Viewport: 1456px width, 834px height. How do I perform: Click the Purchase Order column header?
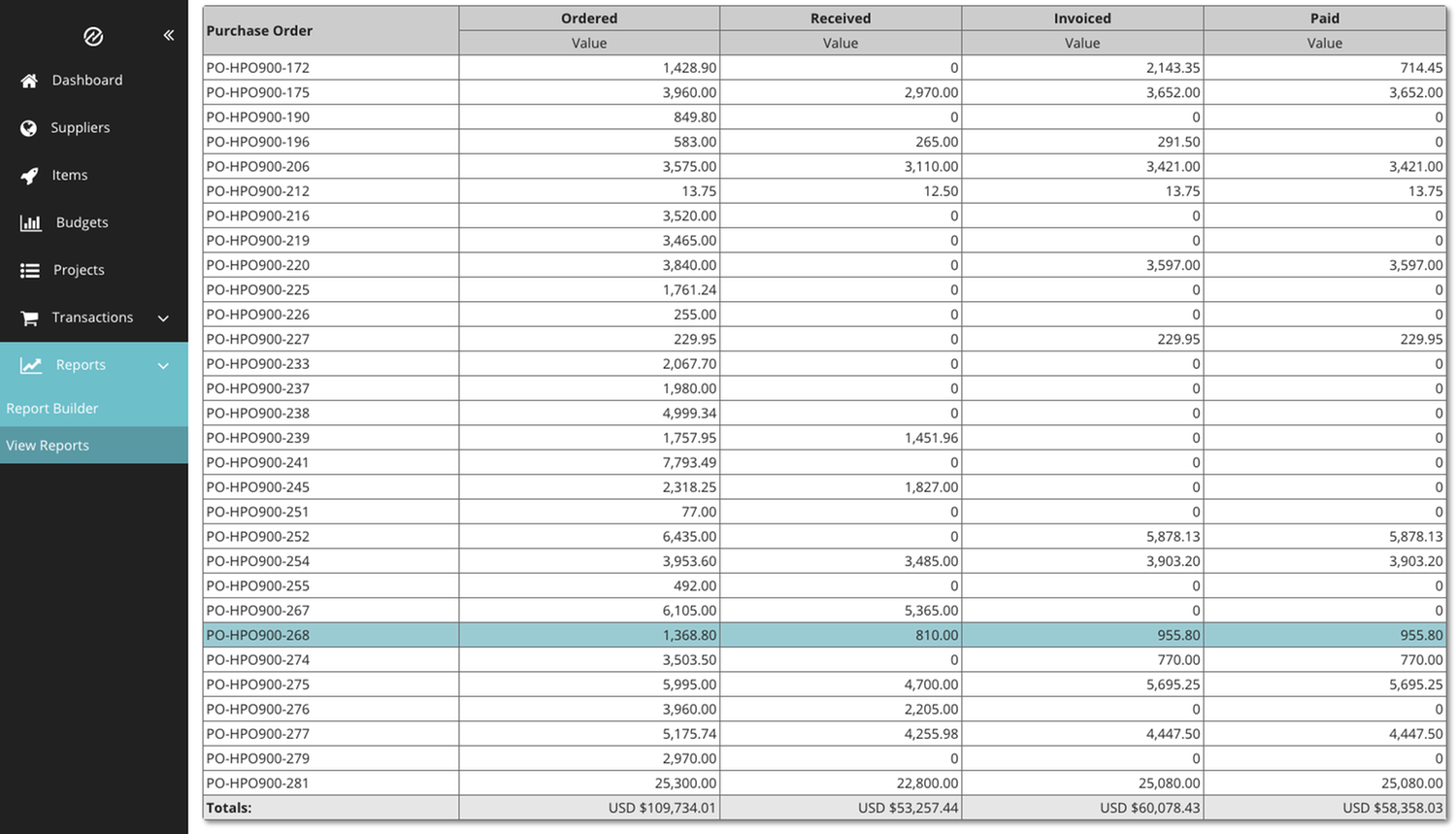tap(330, 30)
